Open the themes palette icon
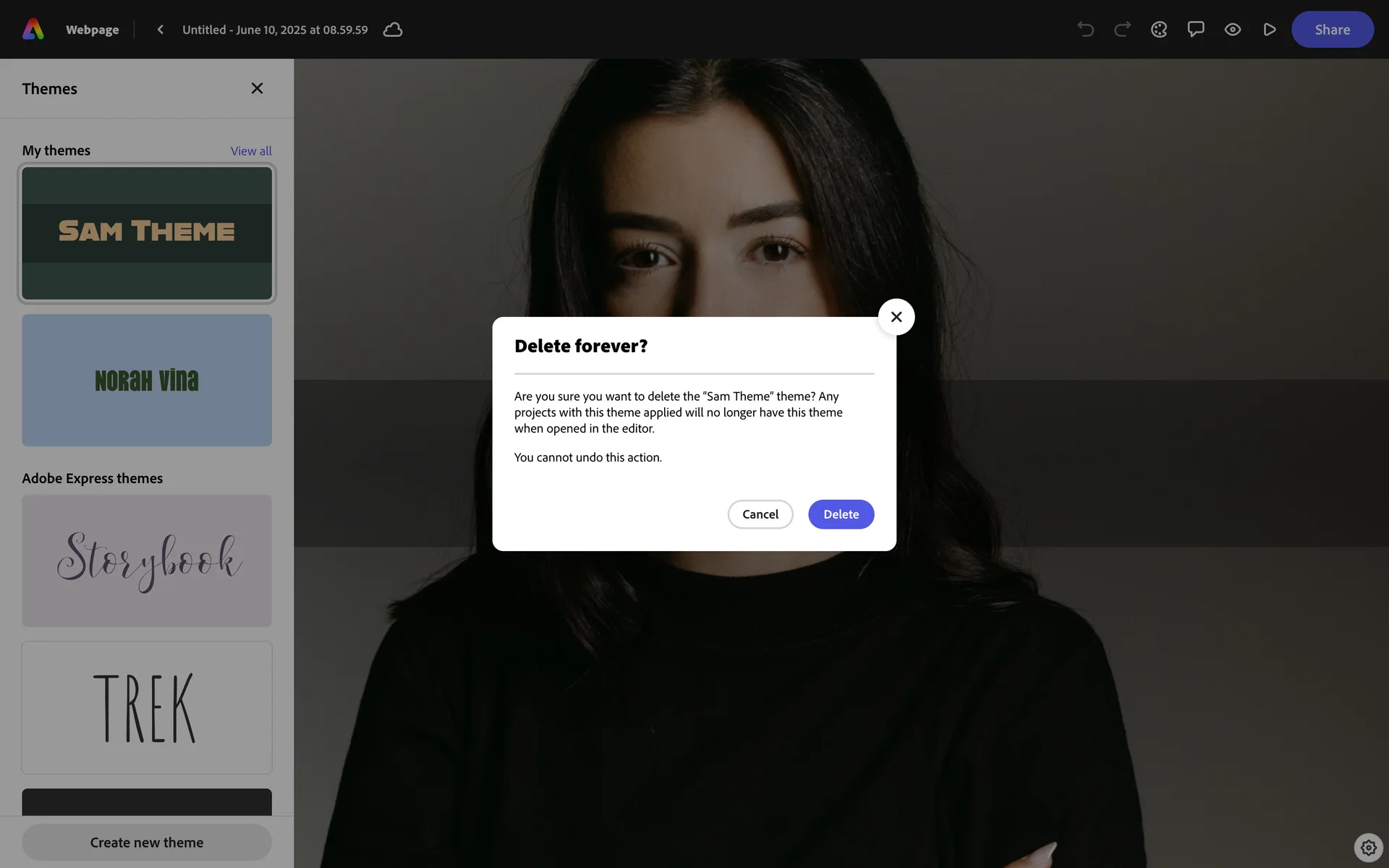The image size is (1389, 868). pos(1159,30)
